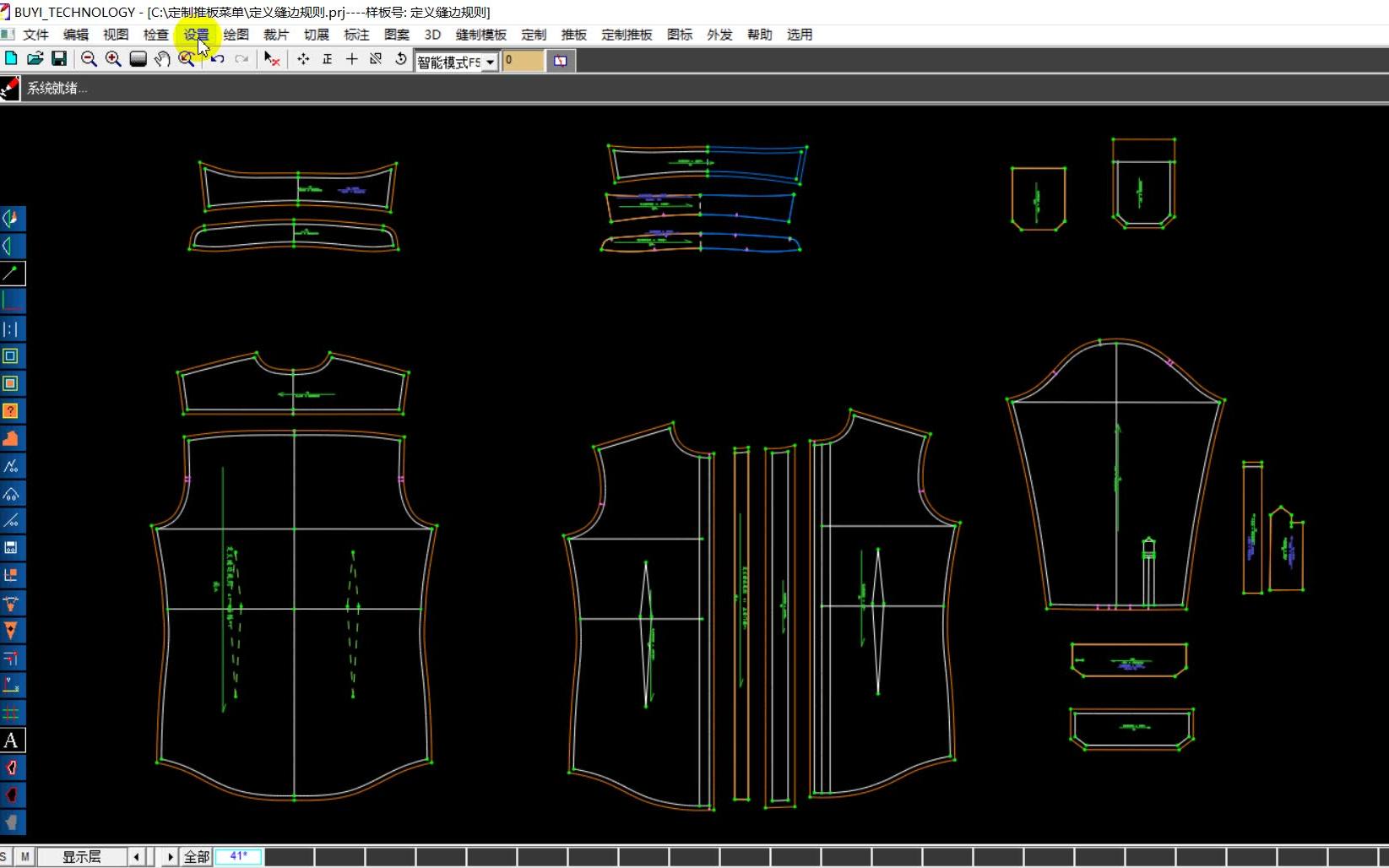Select the text tool marked A
This screenshot has width=1389, height=868.
click(x=12, y=741)
